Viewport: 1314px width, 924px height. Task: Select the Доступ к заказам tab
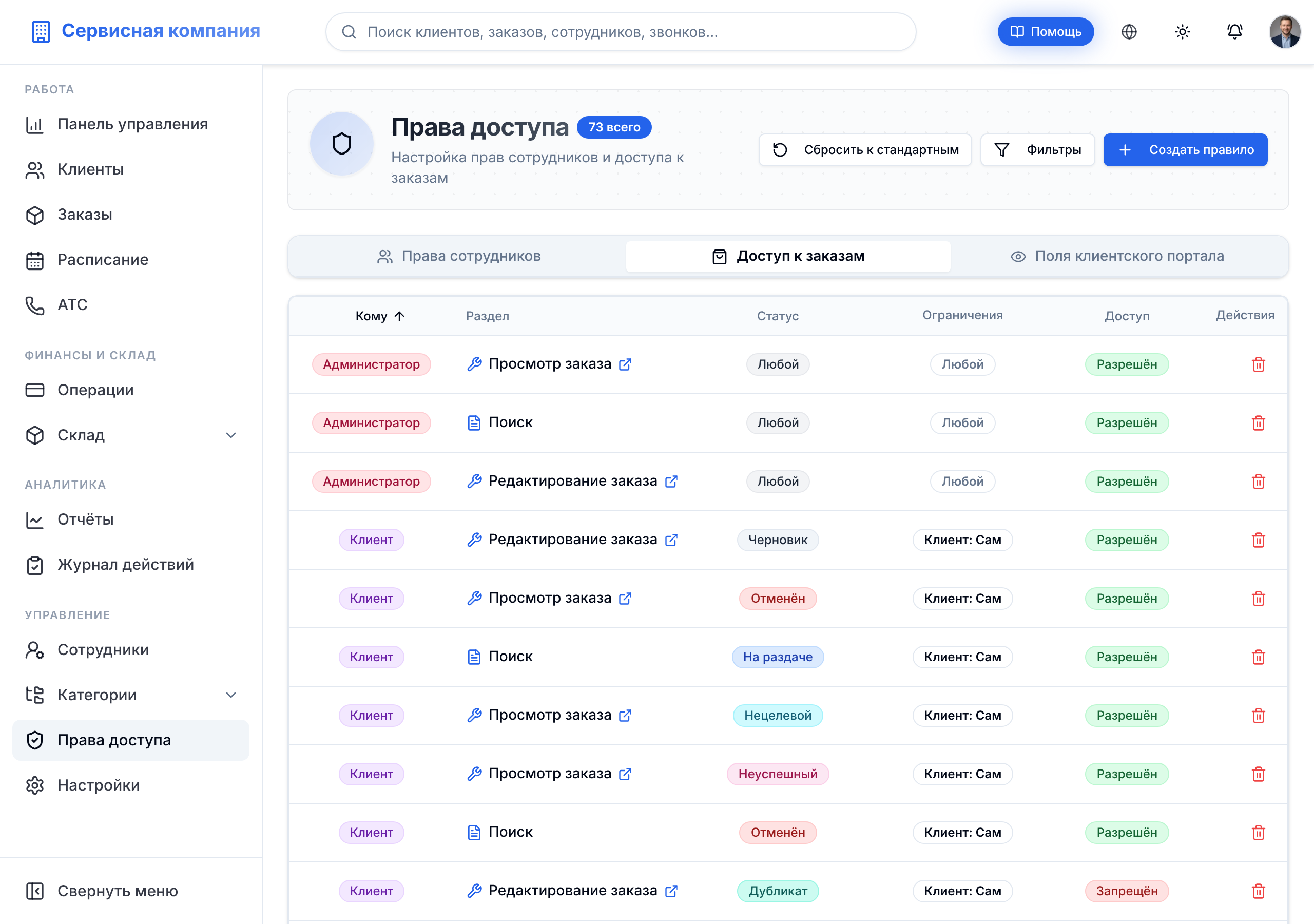pyautogui.click(x=788, y=257)
